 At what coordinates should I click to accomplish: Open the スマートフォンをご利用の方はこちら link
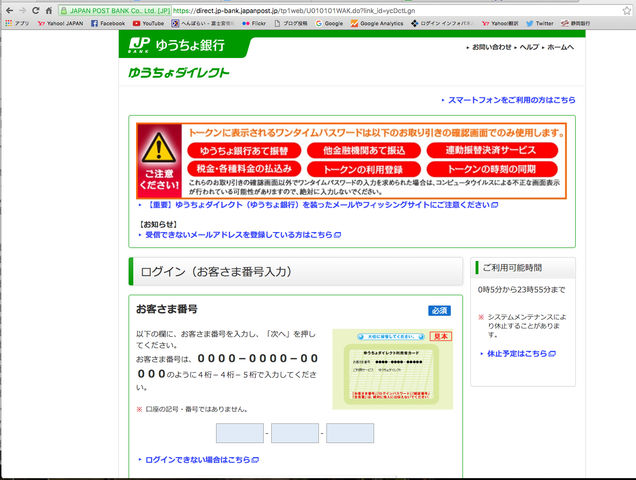click(511, 100)
